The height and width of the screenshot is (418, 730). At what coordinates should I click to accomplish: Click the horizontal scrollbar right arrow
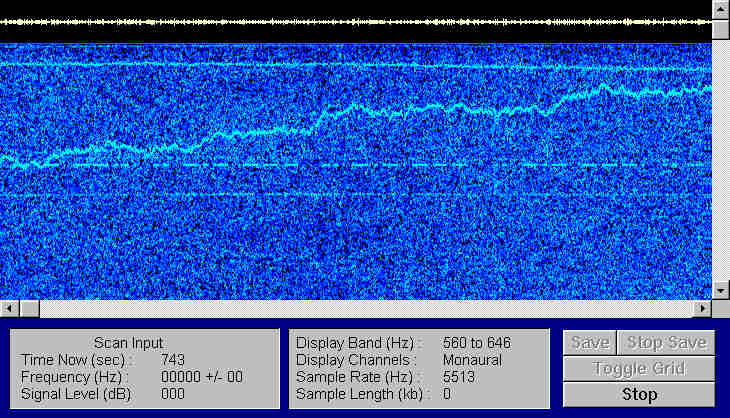[x=702, y=308]
